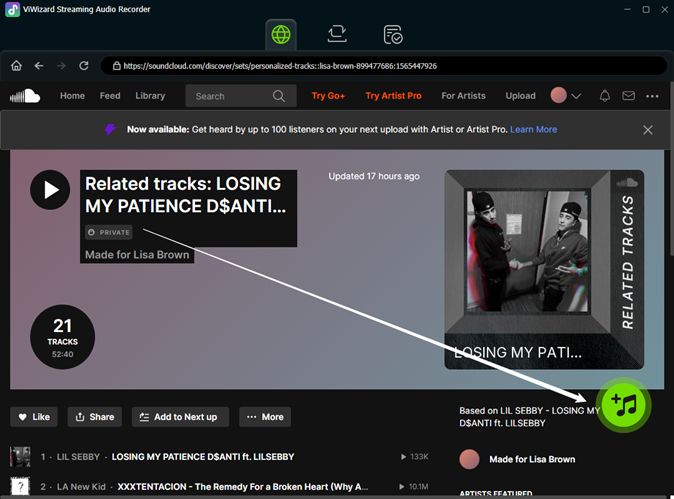The width and height of the screenshot is (674, 499).
Task: Expand the user avatar dropdown
Action: (x=566, y=96)
